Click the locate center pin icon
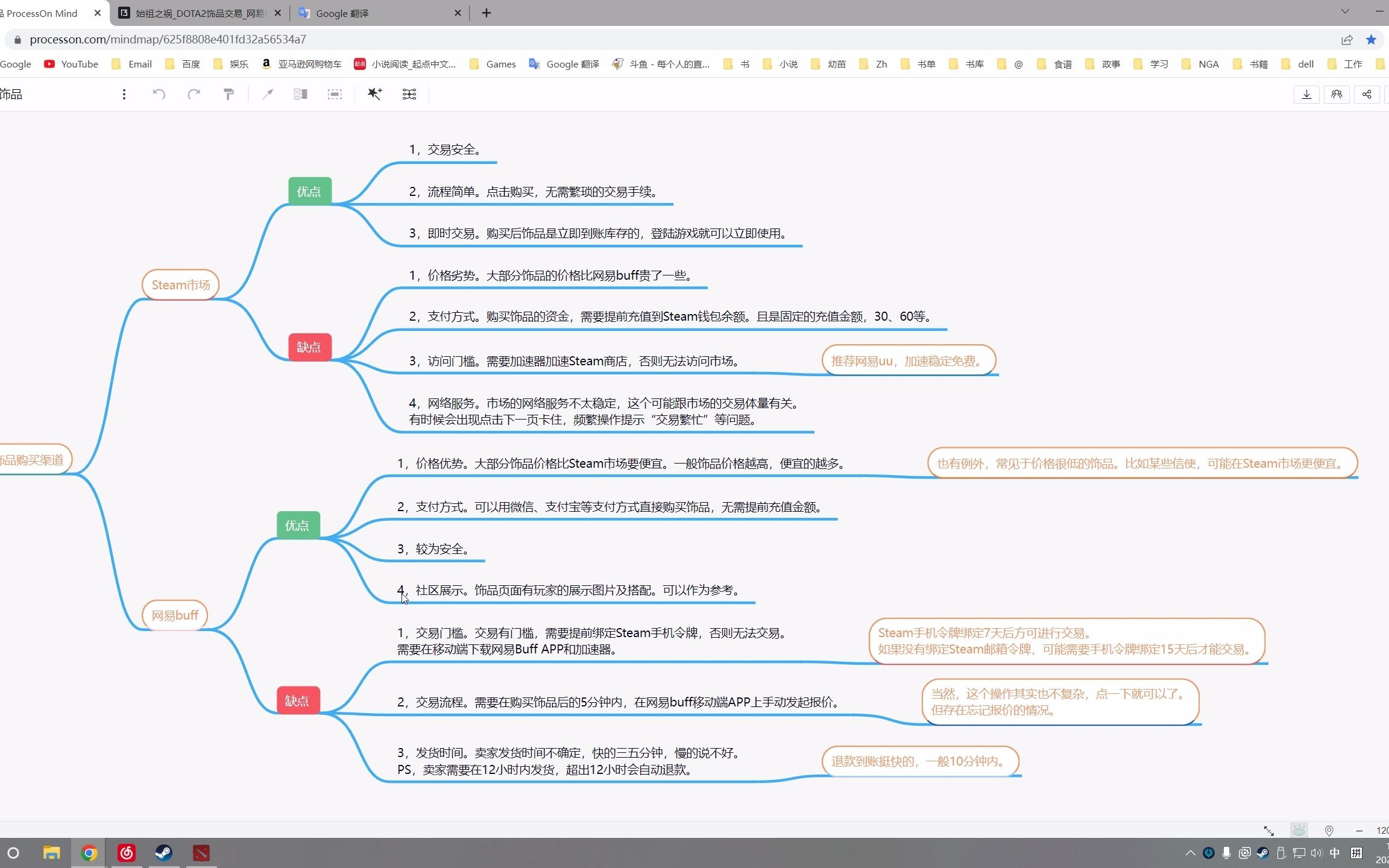 (x=1329, y=831)
